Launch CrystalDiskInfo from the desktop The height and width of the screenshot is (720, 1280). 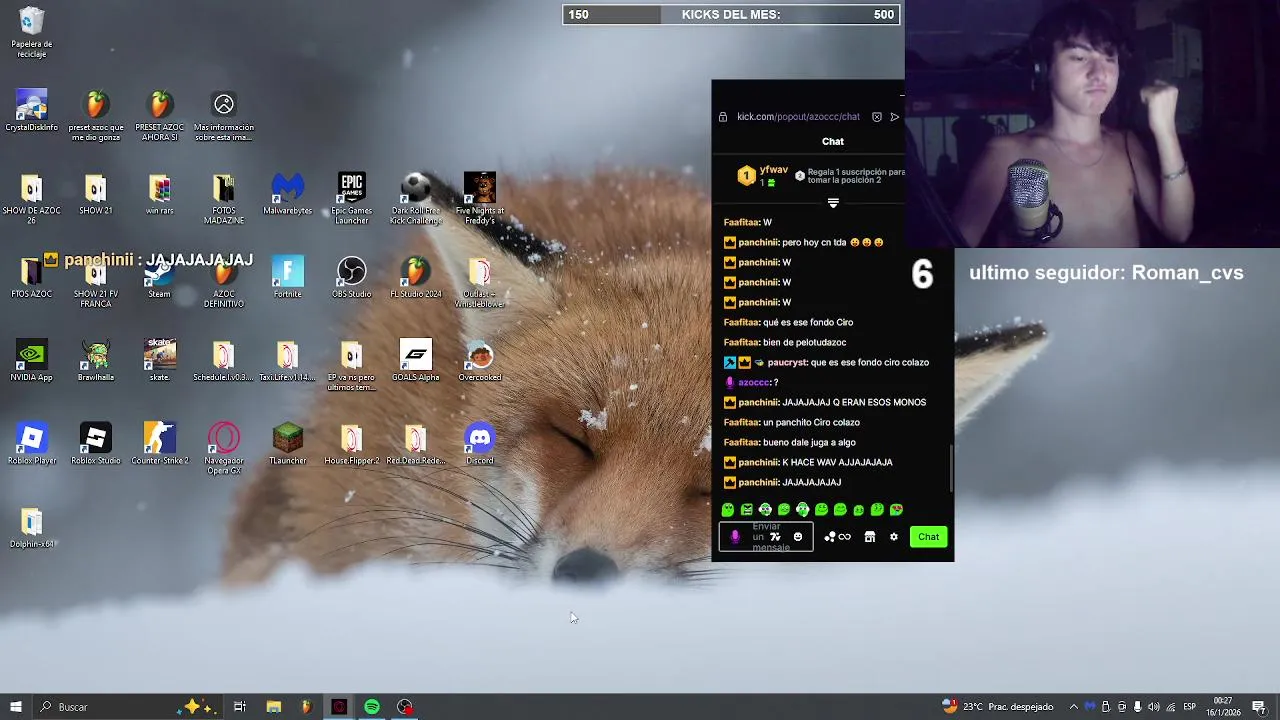click(x=31, y=111)
